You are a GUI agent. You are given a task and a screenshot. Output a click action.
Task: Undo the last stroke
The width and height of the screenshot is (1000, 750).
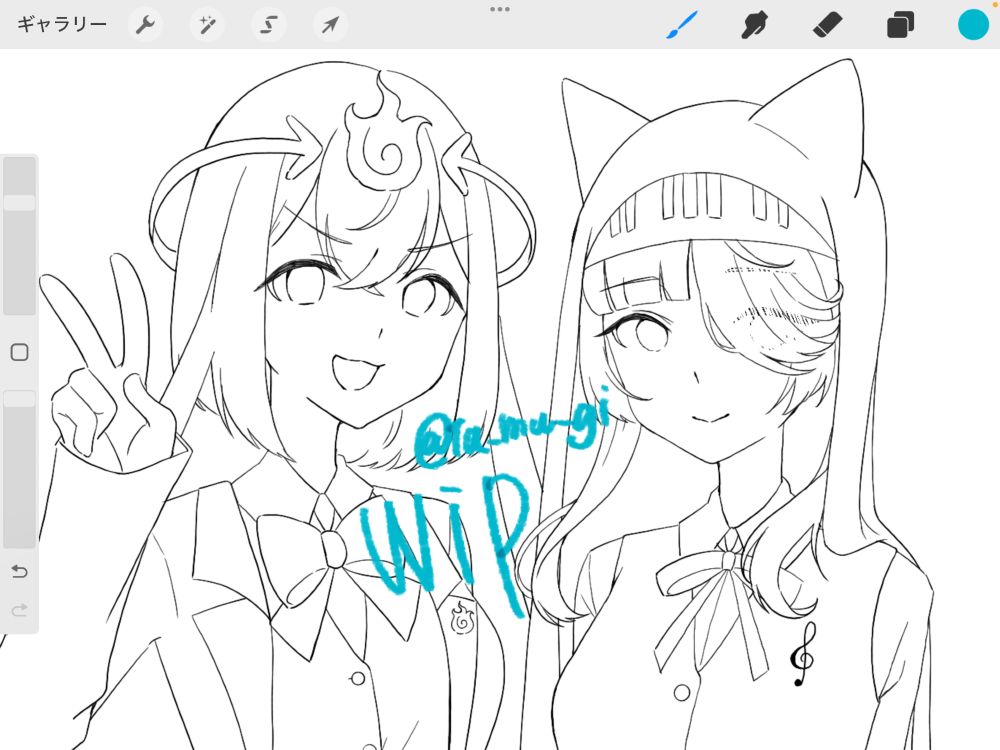point(20,571)
